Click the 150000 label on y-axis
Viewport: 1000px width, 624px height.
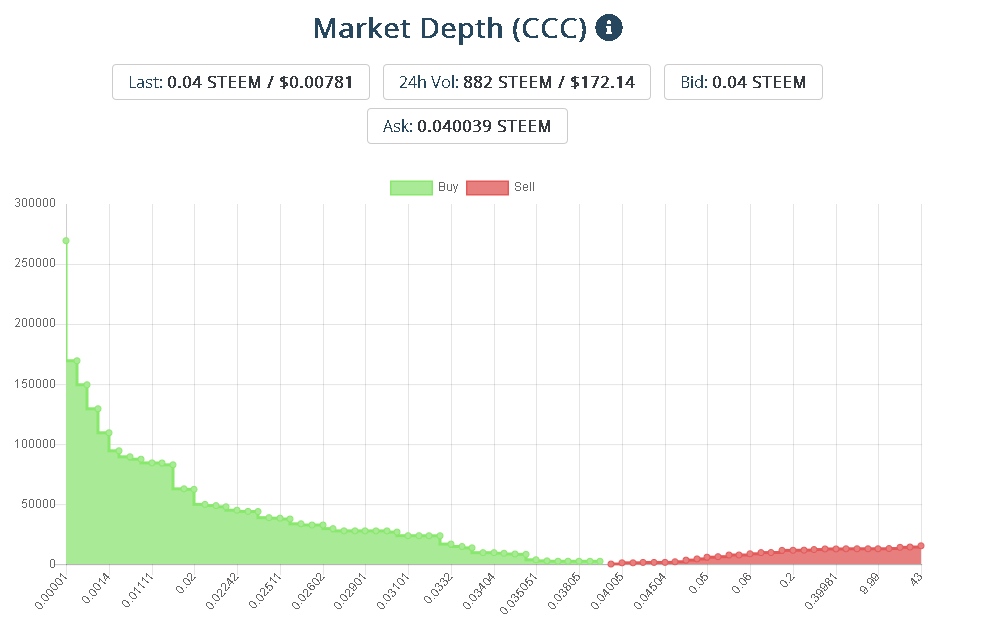click(x=36, y=384)
